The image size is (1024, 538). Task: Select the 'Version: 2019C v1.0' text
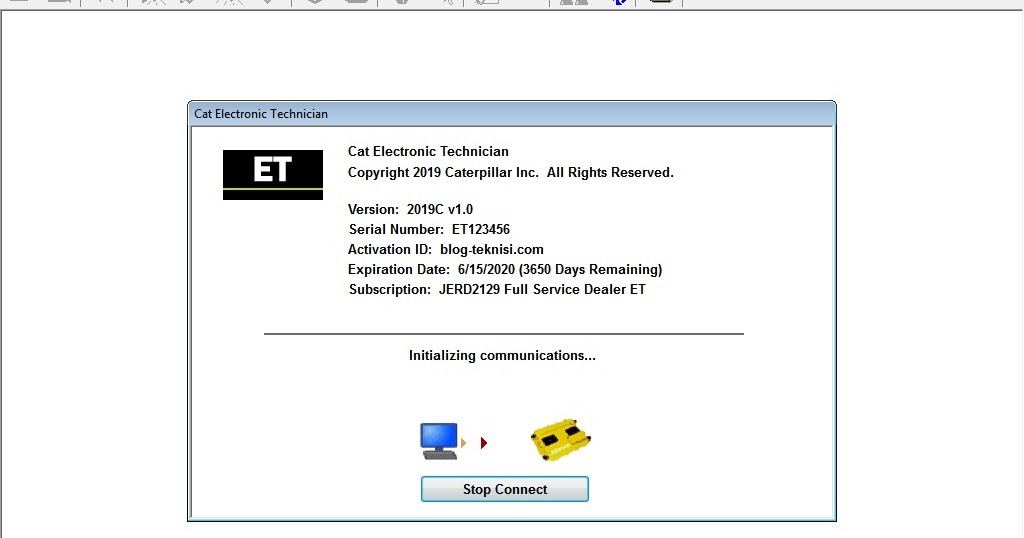click(x=410, y=210)
